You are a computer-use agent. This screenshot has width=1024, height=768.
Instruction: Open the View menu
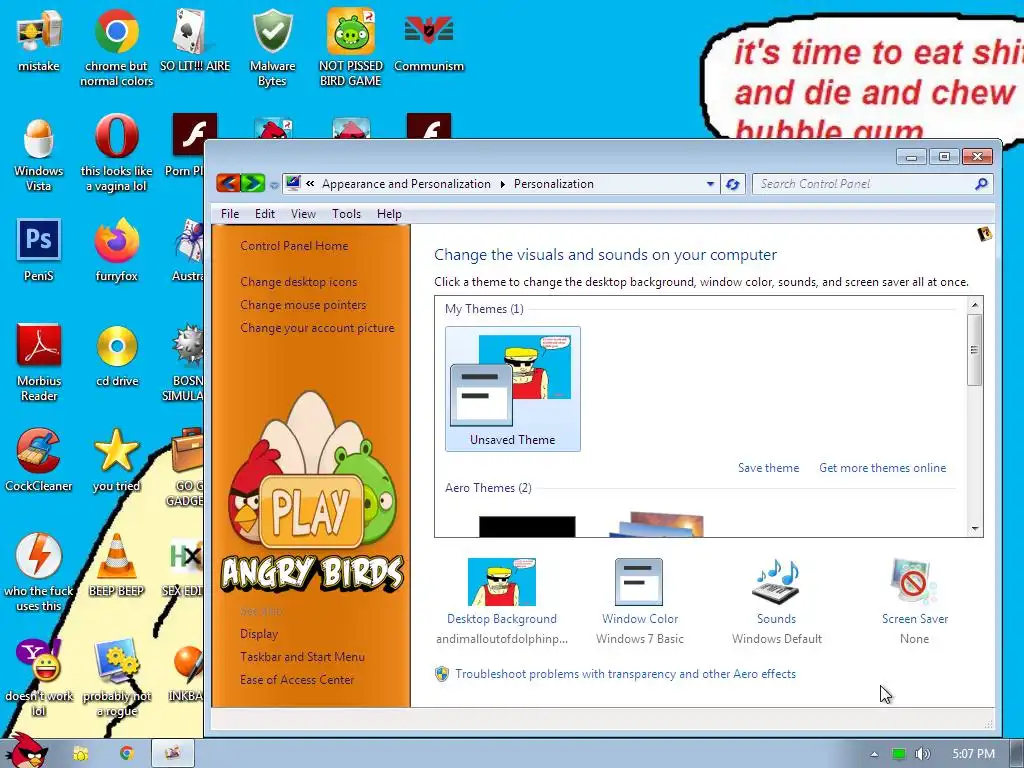tap(303, 214)
